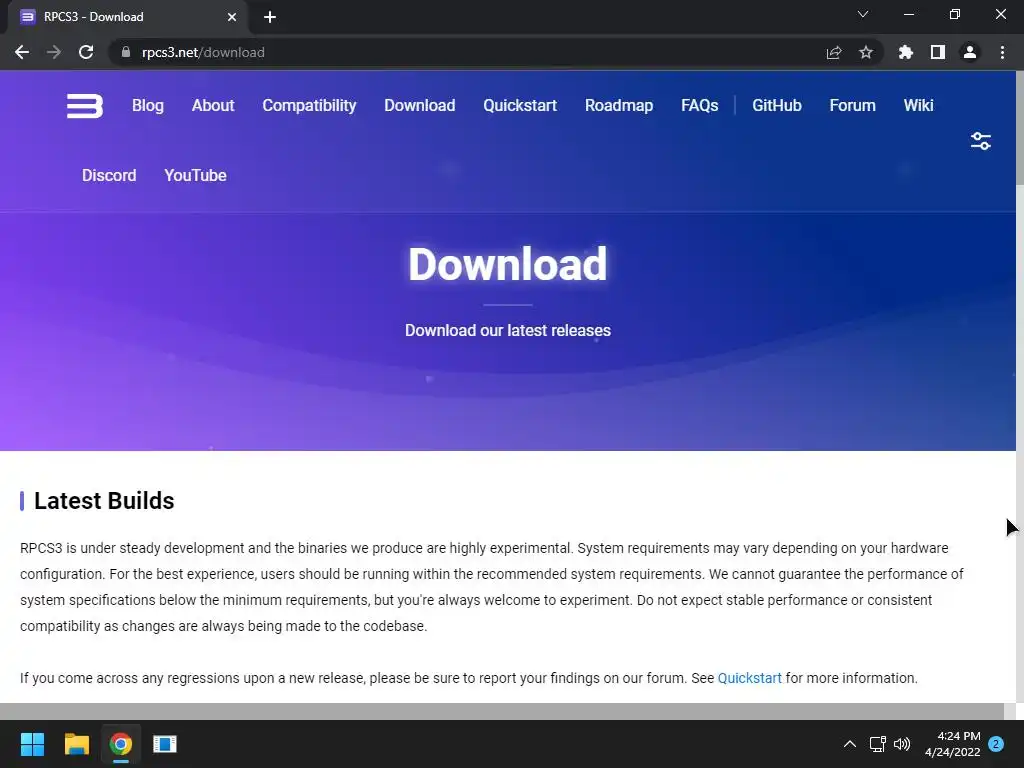The image size is (1024, 768).
Task: Click the Latest Builds heading
Action: coord(104,501)
